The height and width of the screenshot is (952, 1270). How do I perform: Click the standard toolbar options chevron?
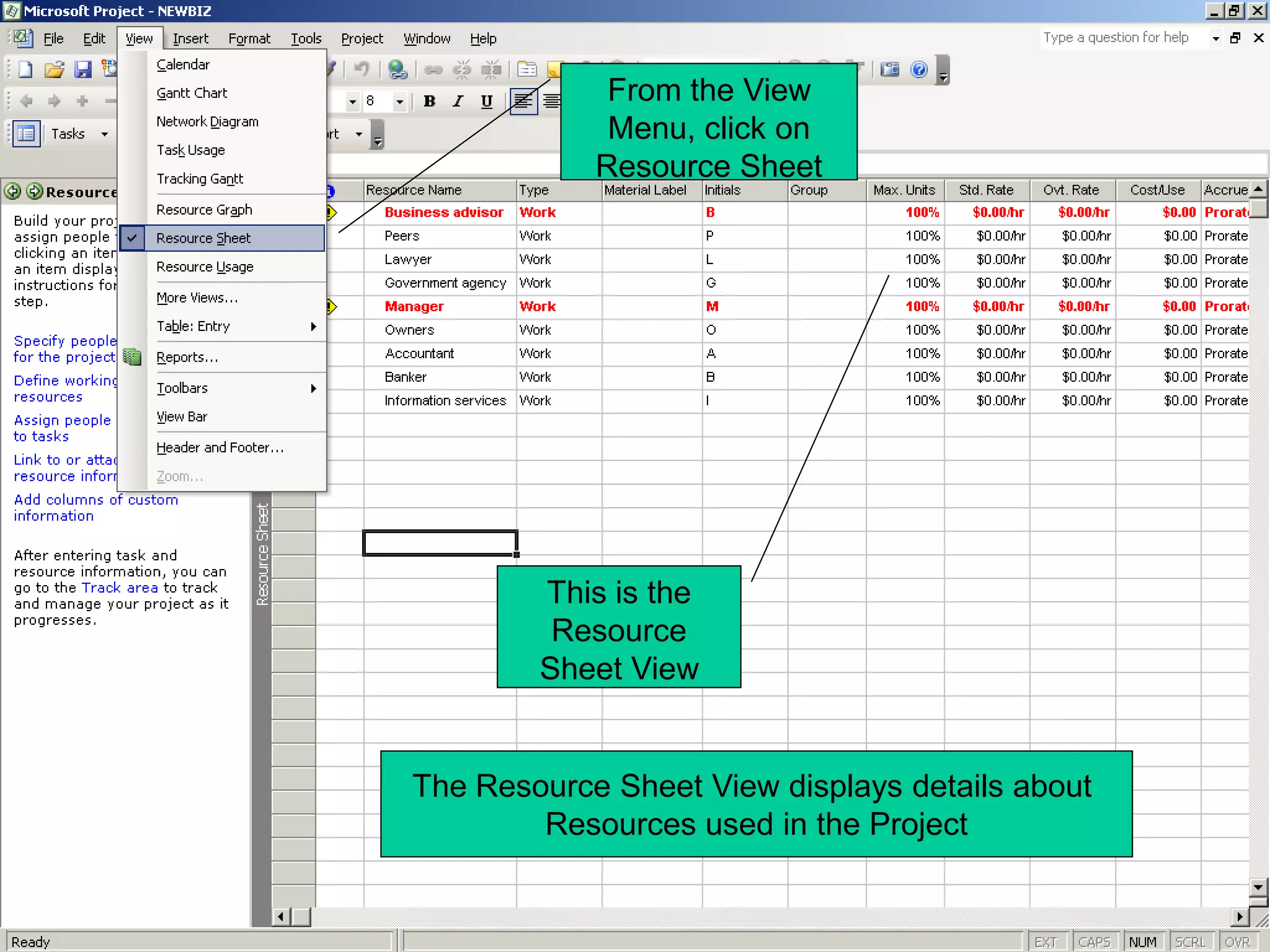coord(943,69)
